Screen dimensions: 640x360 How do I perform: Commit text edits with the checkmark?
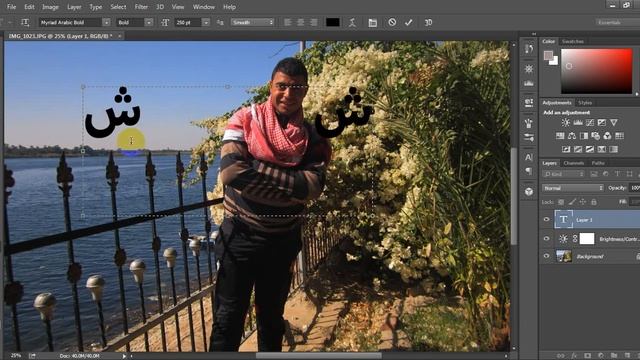(x=409, y=22)
